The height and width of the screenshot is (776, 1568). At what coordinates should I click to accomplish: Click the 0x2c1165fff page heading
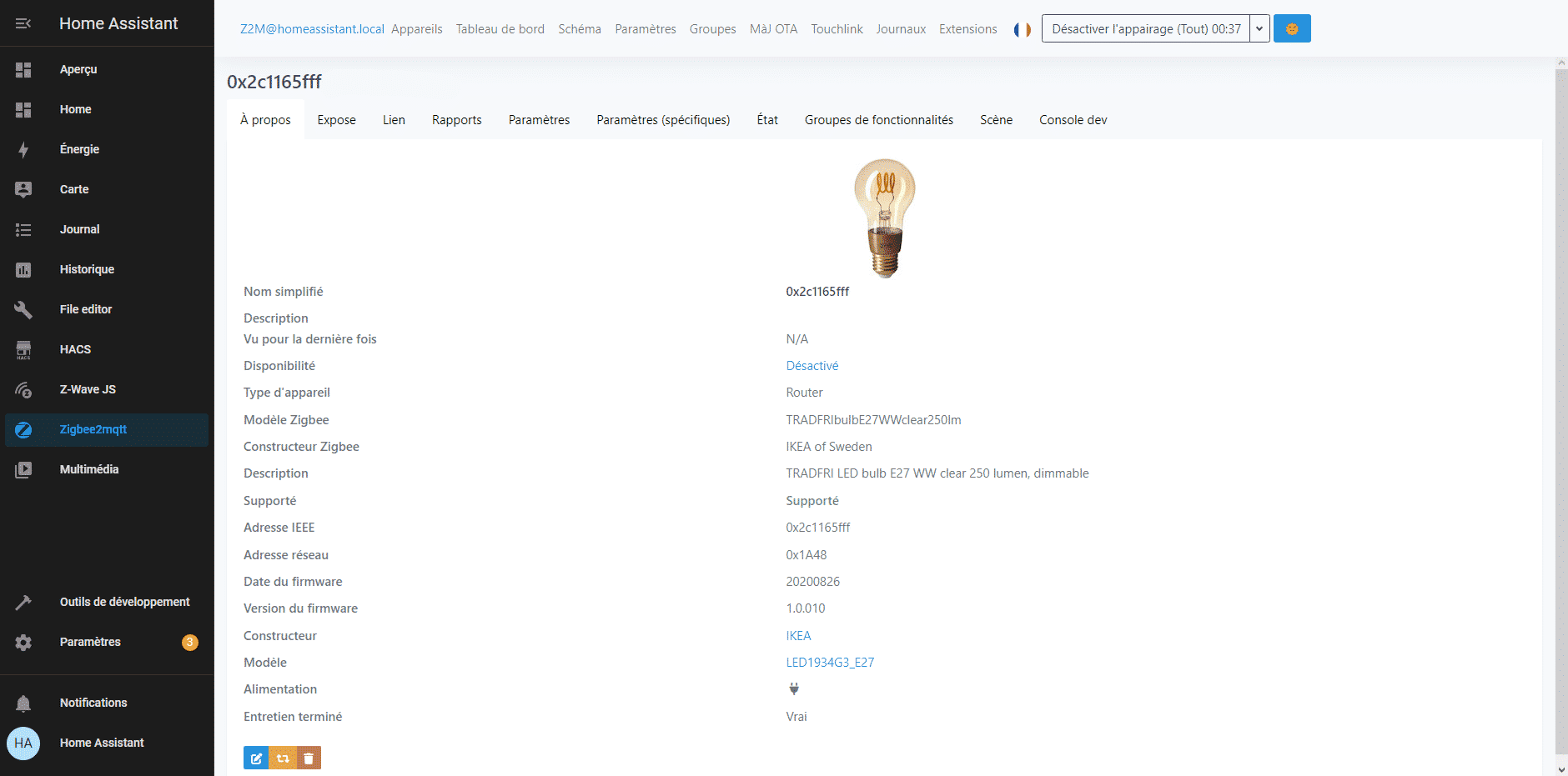pos(274,82)
